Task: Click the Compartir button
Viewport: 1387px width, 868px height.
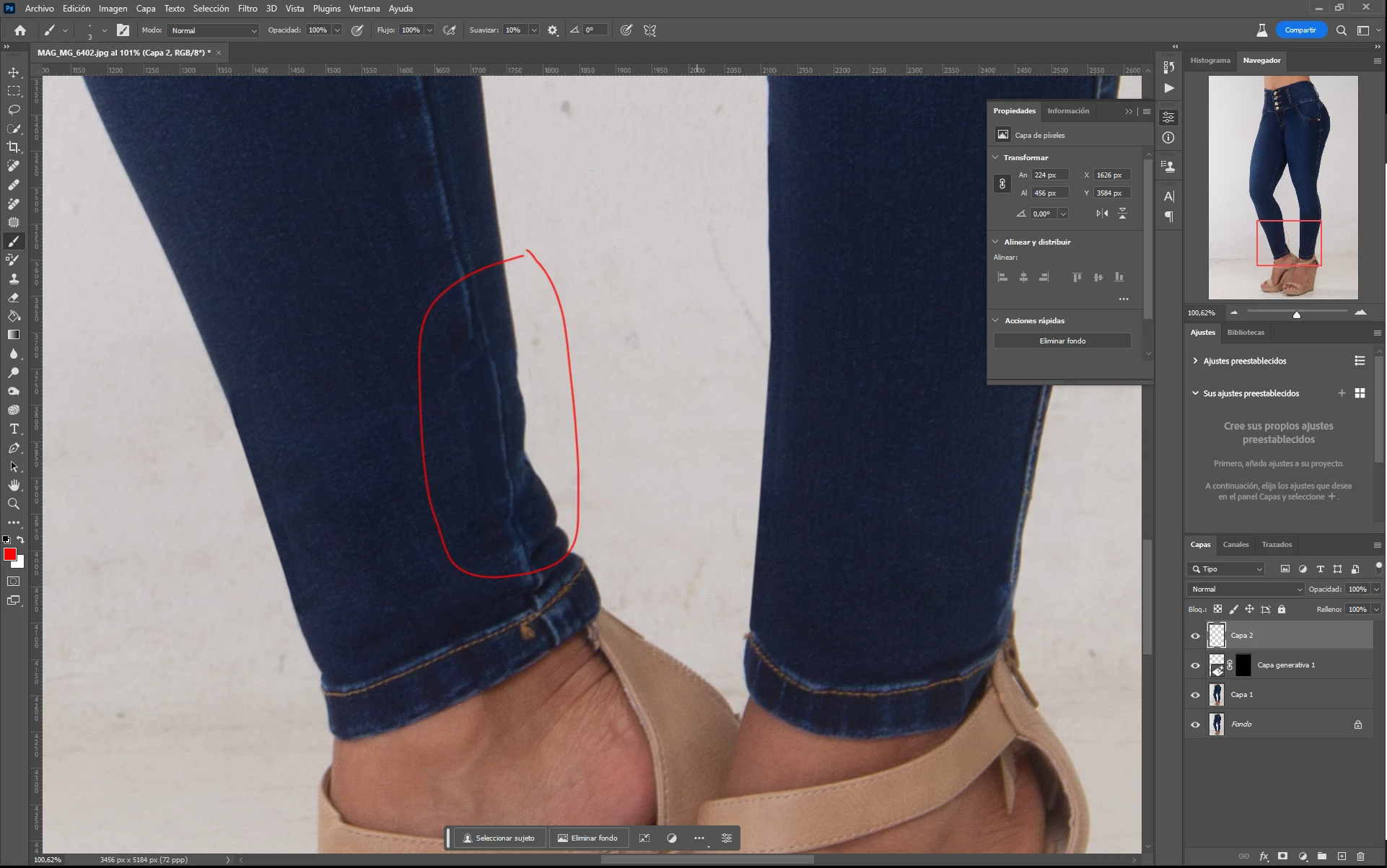Action: click(x=1300, y=30)
